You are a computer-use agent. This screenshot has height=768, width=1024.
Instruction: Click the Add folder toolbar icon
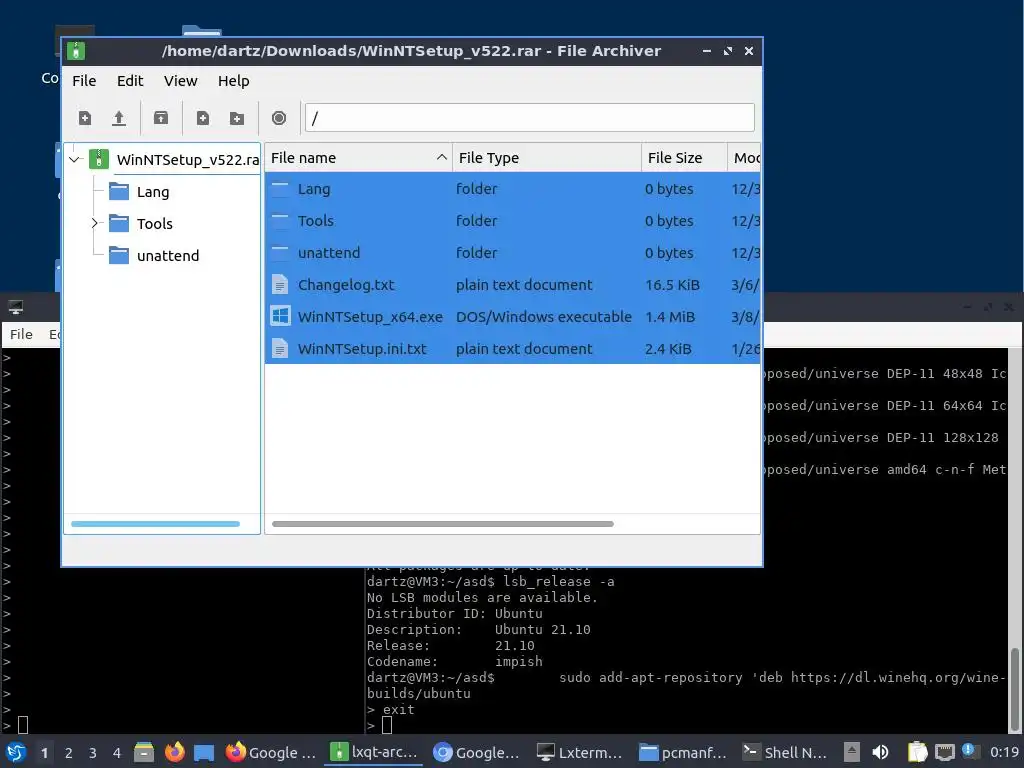pyautogui.click(x=237, y=118)
